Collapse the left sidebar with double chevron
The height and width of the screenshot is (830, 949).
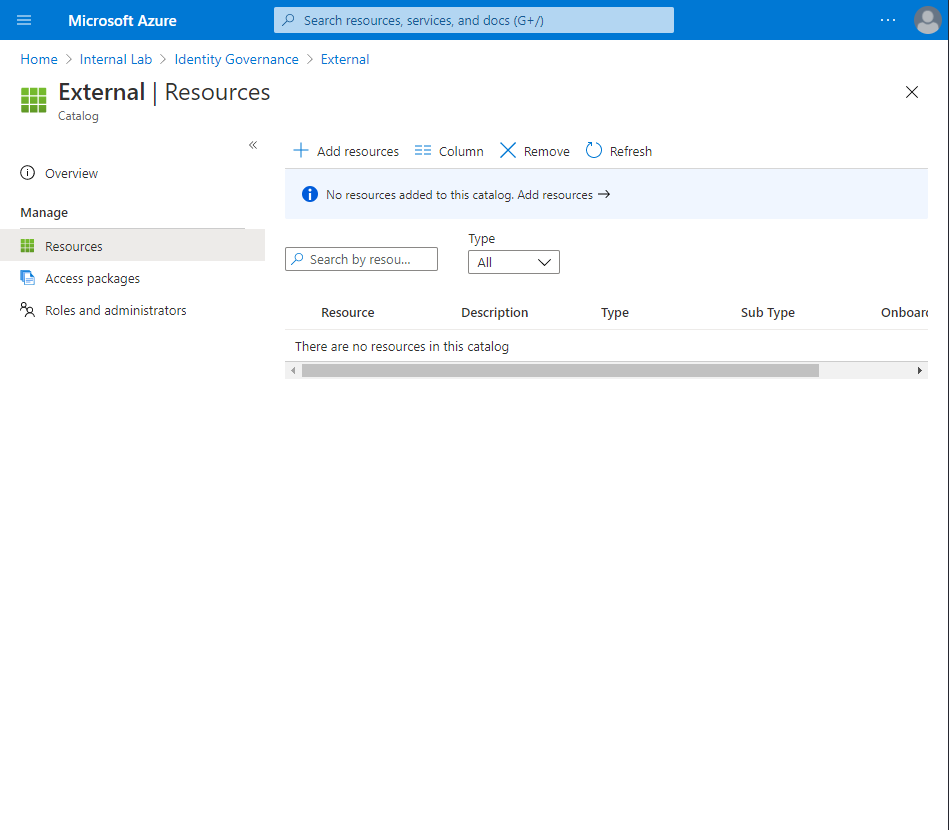(x=253, y=144)
